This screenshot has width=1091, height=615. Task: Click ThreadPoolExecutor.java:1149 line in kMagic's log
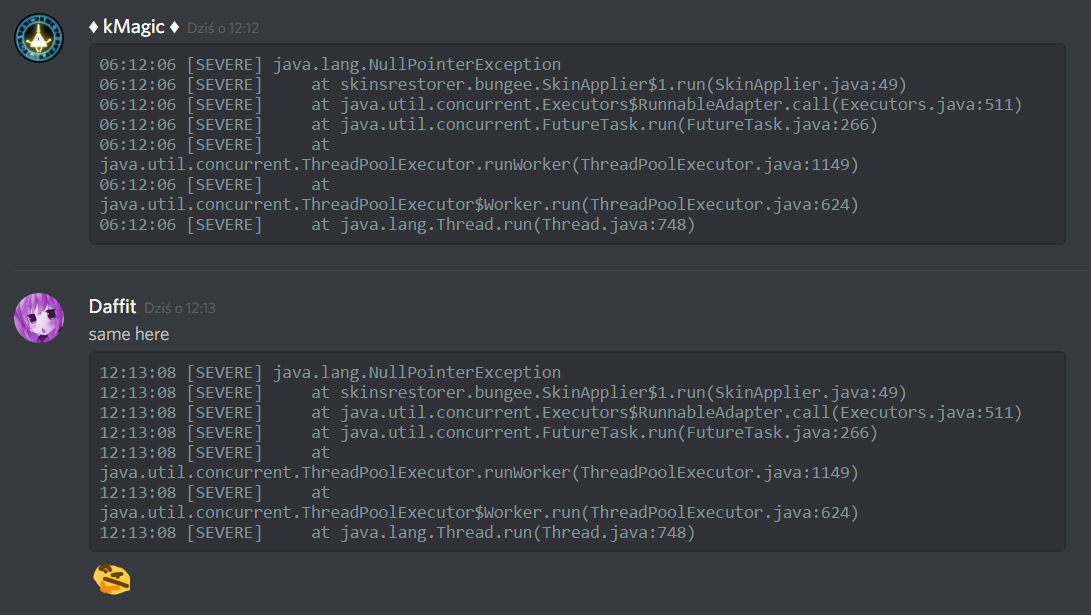coord(479,165)
